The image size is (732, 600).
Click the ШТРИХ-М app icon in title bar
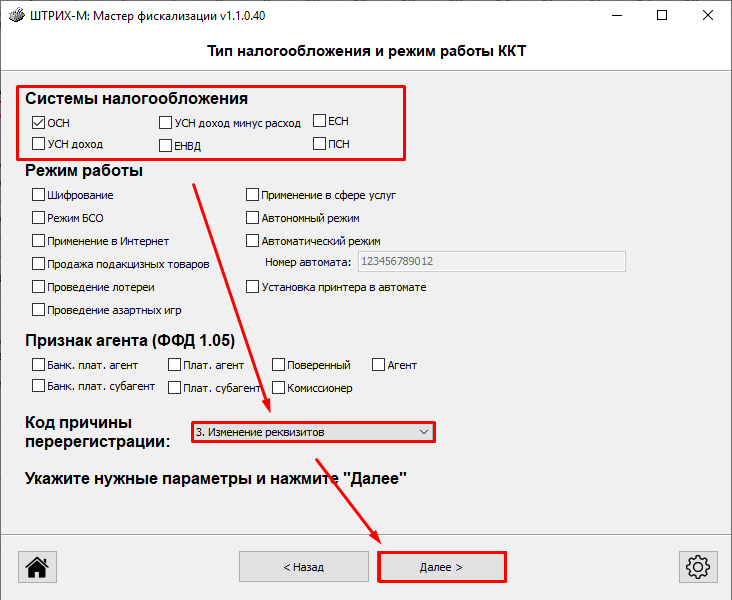[x=15, y=16]
